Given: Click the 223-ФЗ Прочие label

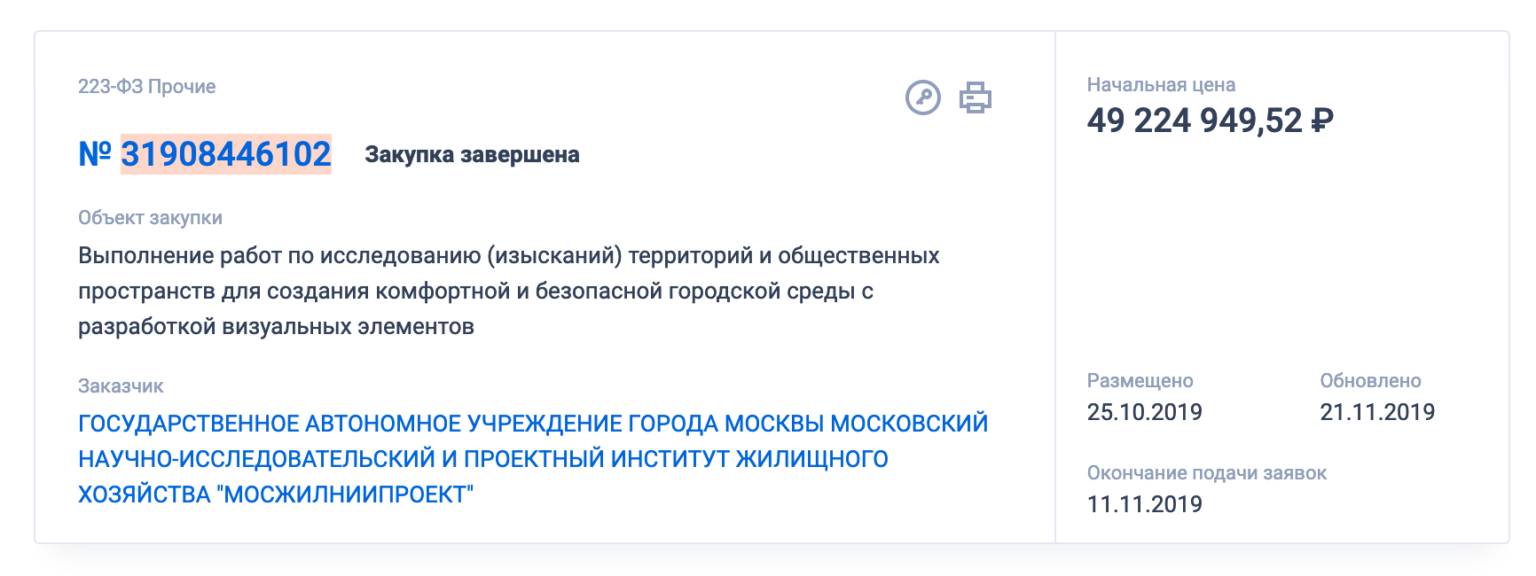Looking at the screenshot, I should pyautogui.click(x=147, y=87).
